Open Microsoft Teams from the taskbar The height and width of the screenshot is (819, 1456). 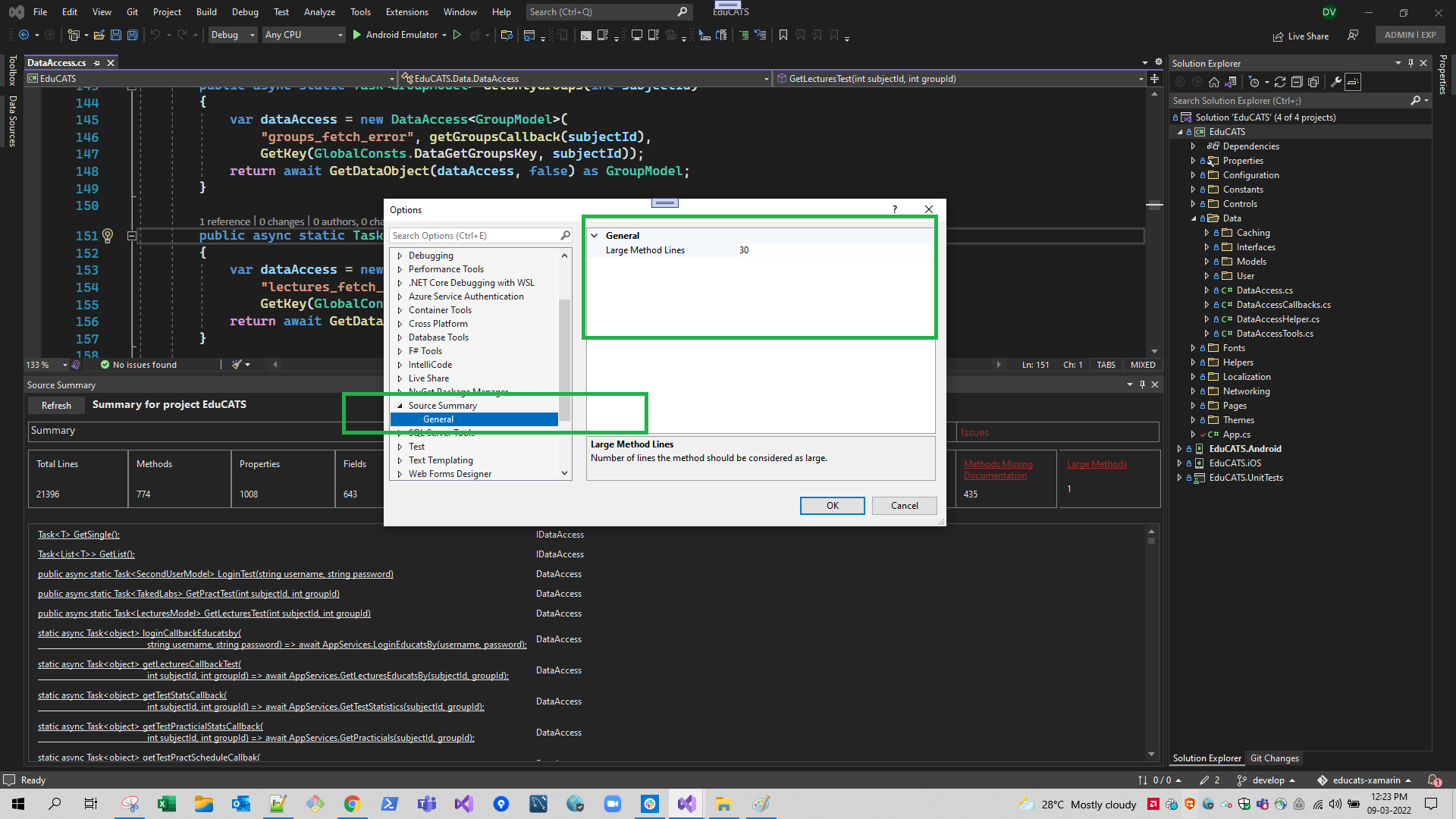[x=426, y=804]
